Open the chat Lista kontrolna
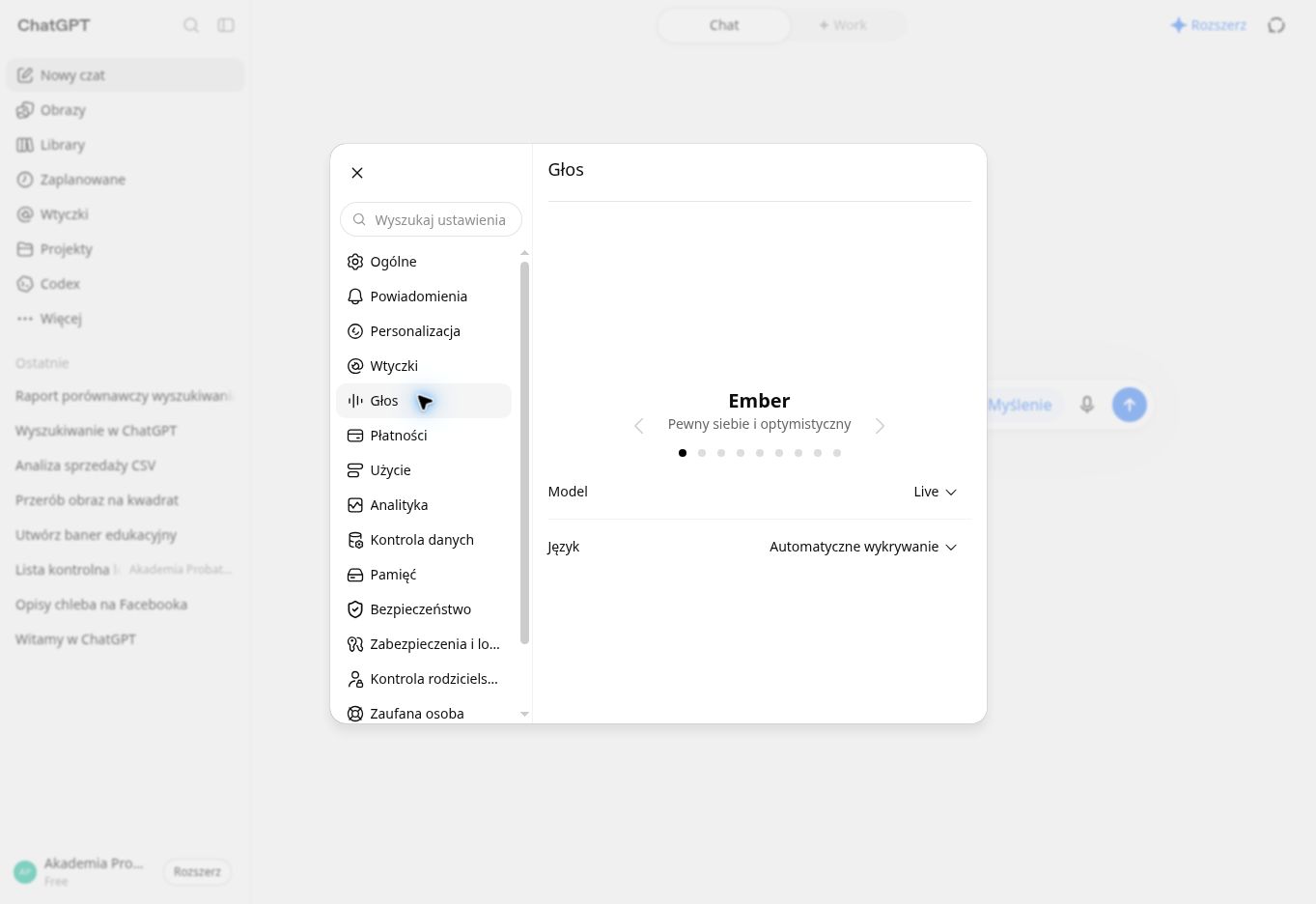The width and height of the screenshot is (1316, 904). coord(126,570)
